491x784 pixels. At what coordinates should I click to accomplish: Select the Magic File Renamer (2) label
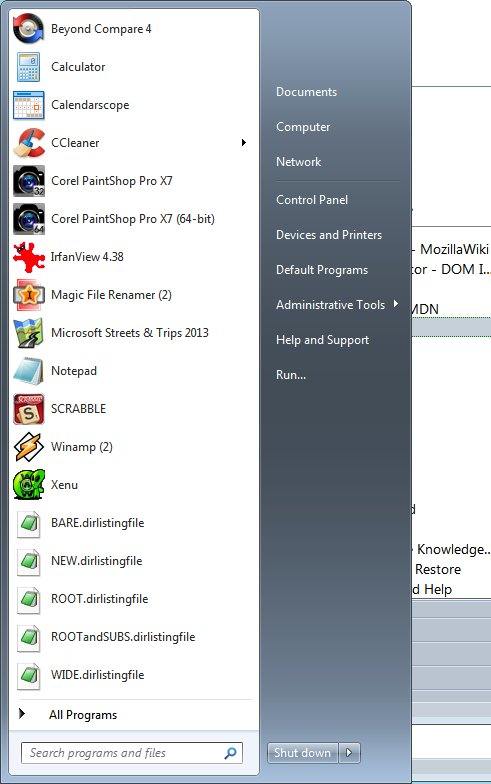(x=111, y=295)
